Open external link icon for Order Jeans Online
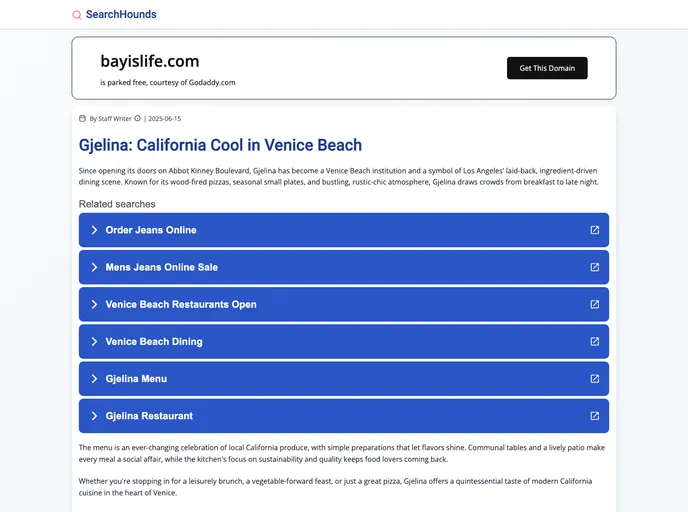 [595, 230]
